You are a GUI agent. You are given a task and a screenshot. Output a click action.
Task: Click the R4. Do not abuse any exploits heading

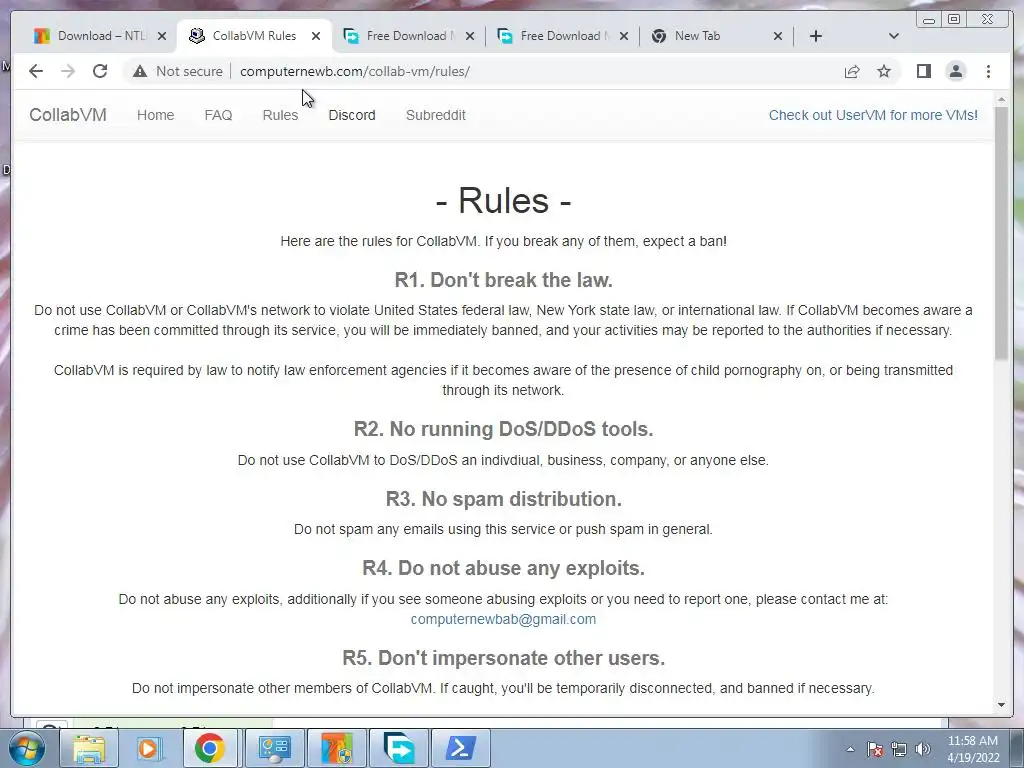pos(504,568)
